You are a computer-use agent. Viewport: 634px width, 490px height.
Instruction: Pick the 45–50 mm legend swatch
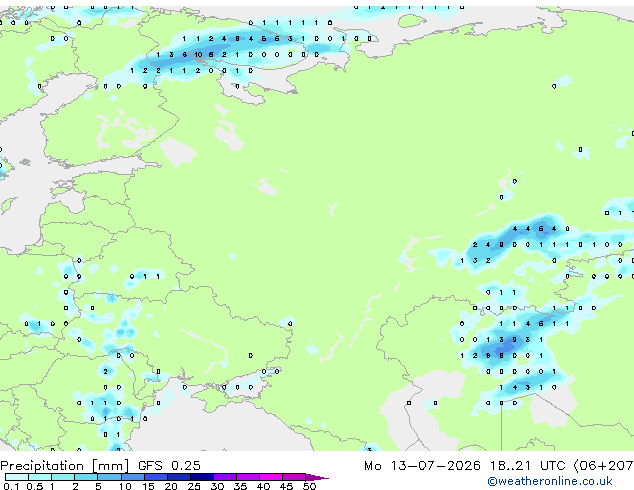click(294, 477)
